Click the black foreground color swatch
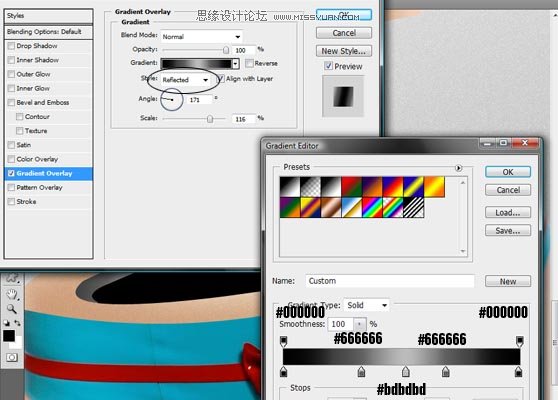The width and height of the screenshot is (558, 400). pos(9,336)
